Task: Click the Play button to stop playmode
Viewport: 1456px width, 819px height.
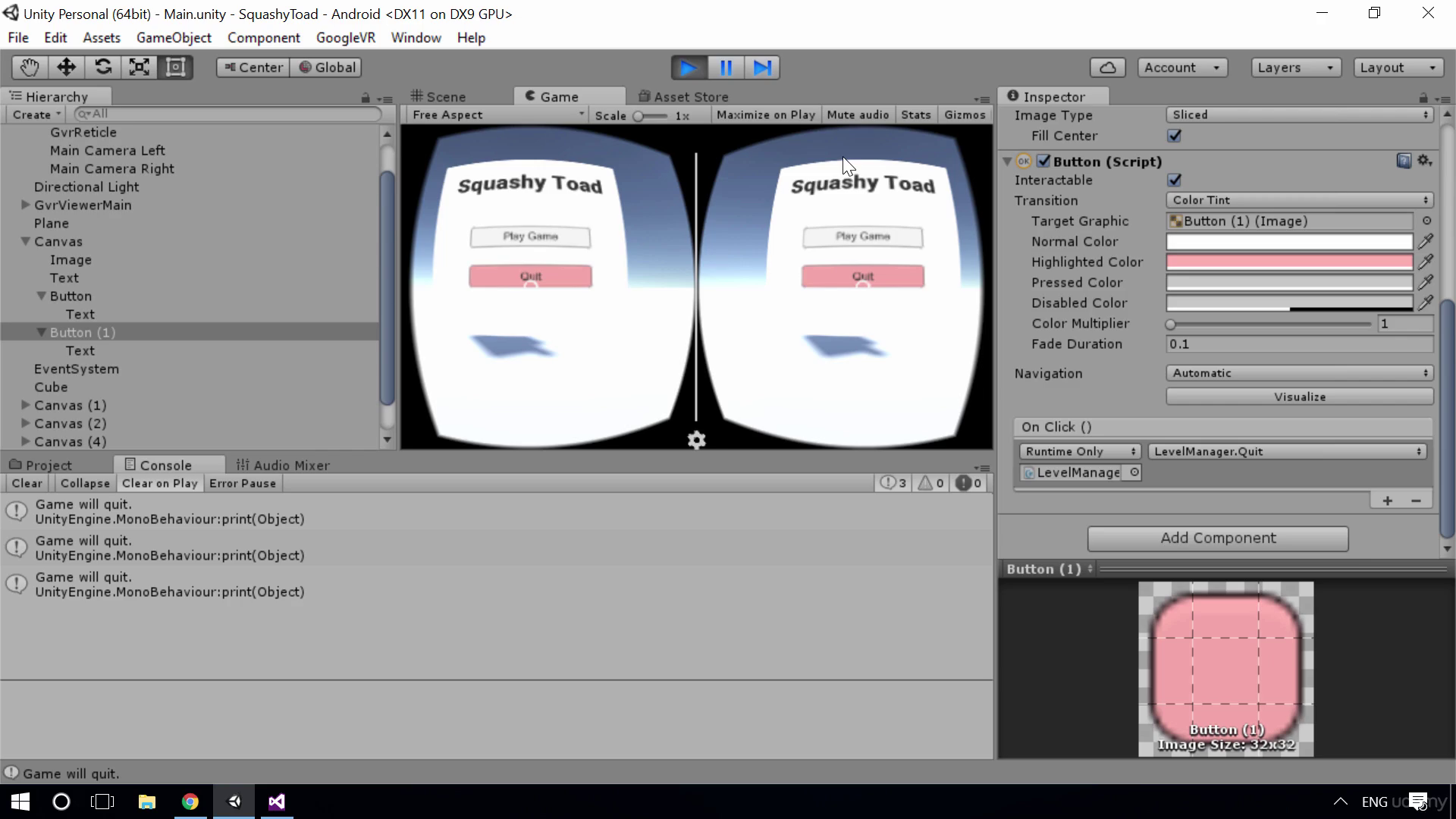Action: pos(689,67)
